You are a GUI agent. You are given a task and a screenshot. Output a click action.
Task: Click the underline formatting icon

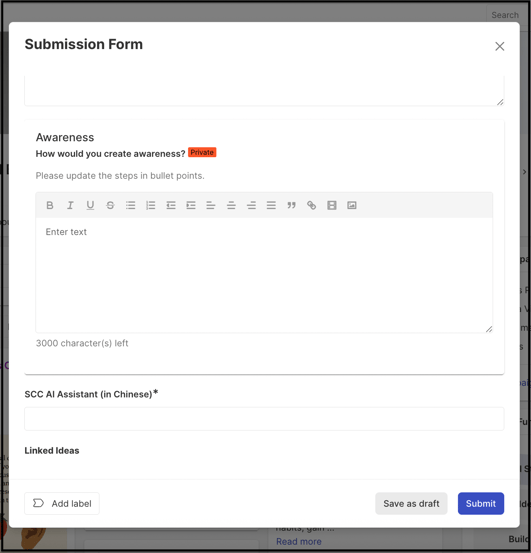coord(90,205)
